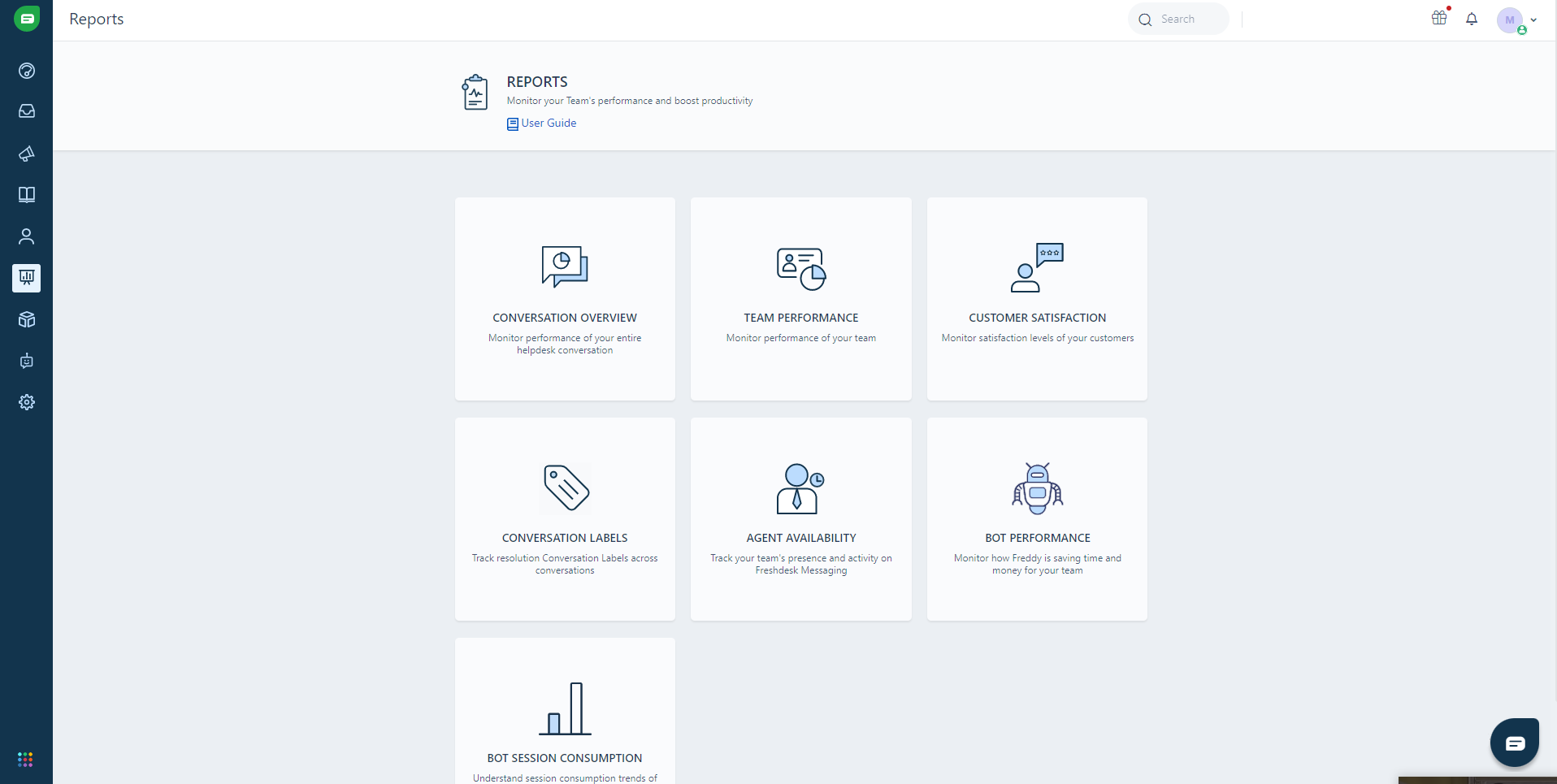Open the AGENT AVAILABILITY report title
Screen dimensions: 1557x784
tap(801, 538)
